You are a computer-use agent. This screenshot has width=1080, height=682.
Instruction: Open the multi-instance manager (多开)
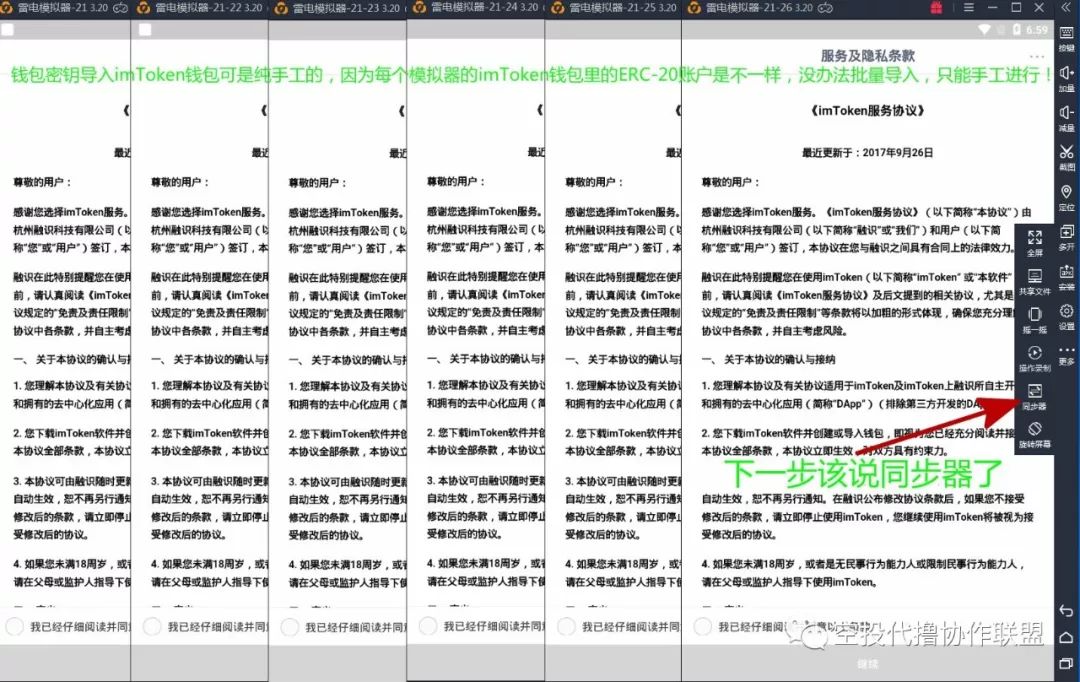(1065, 235)
